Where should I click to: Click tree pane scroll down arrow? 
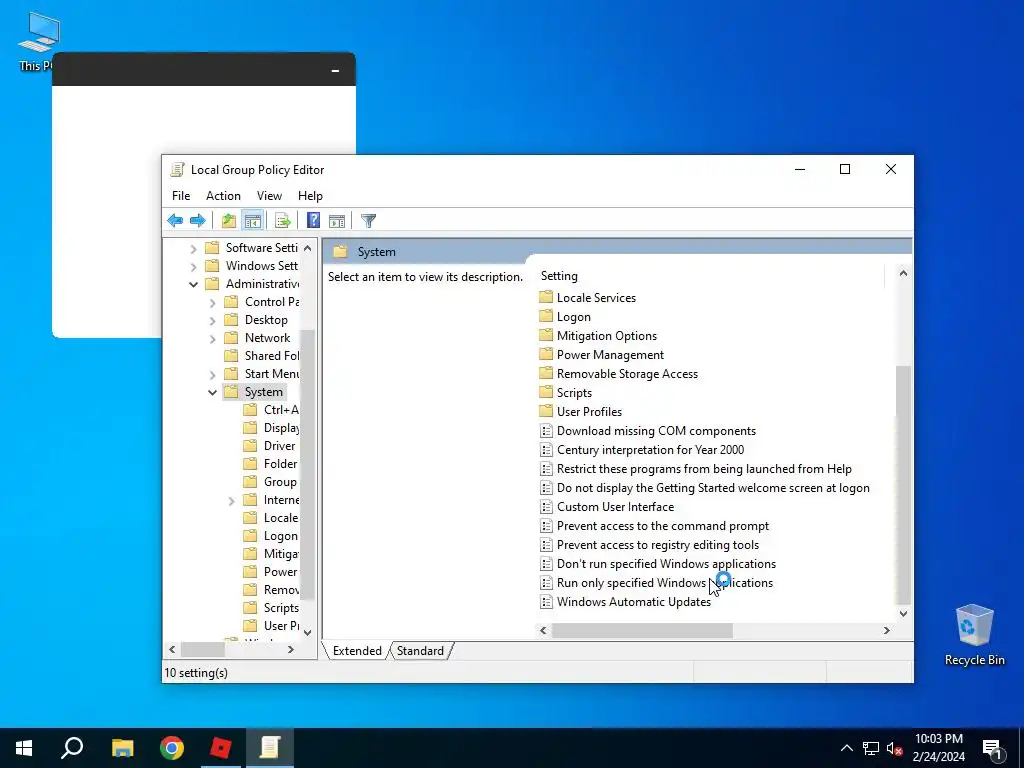[x=308, y=632]
